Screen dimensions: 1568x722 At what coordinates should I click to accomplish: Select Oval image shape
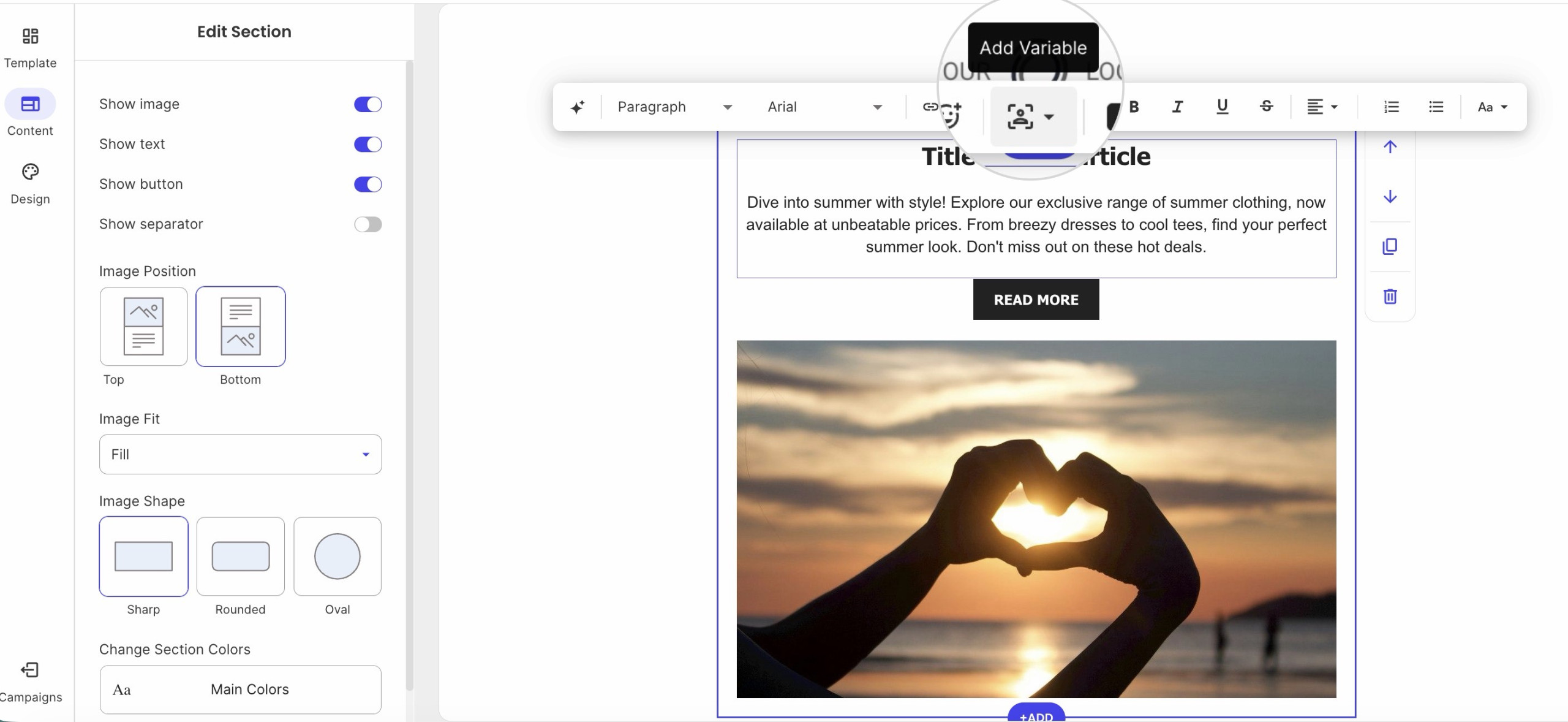click(337, 557)
